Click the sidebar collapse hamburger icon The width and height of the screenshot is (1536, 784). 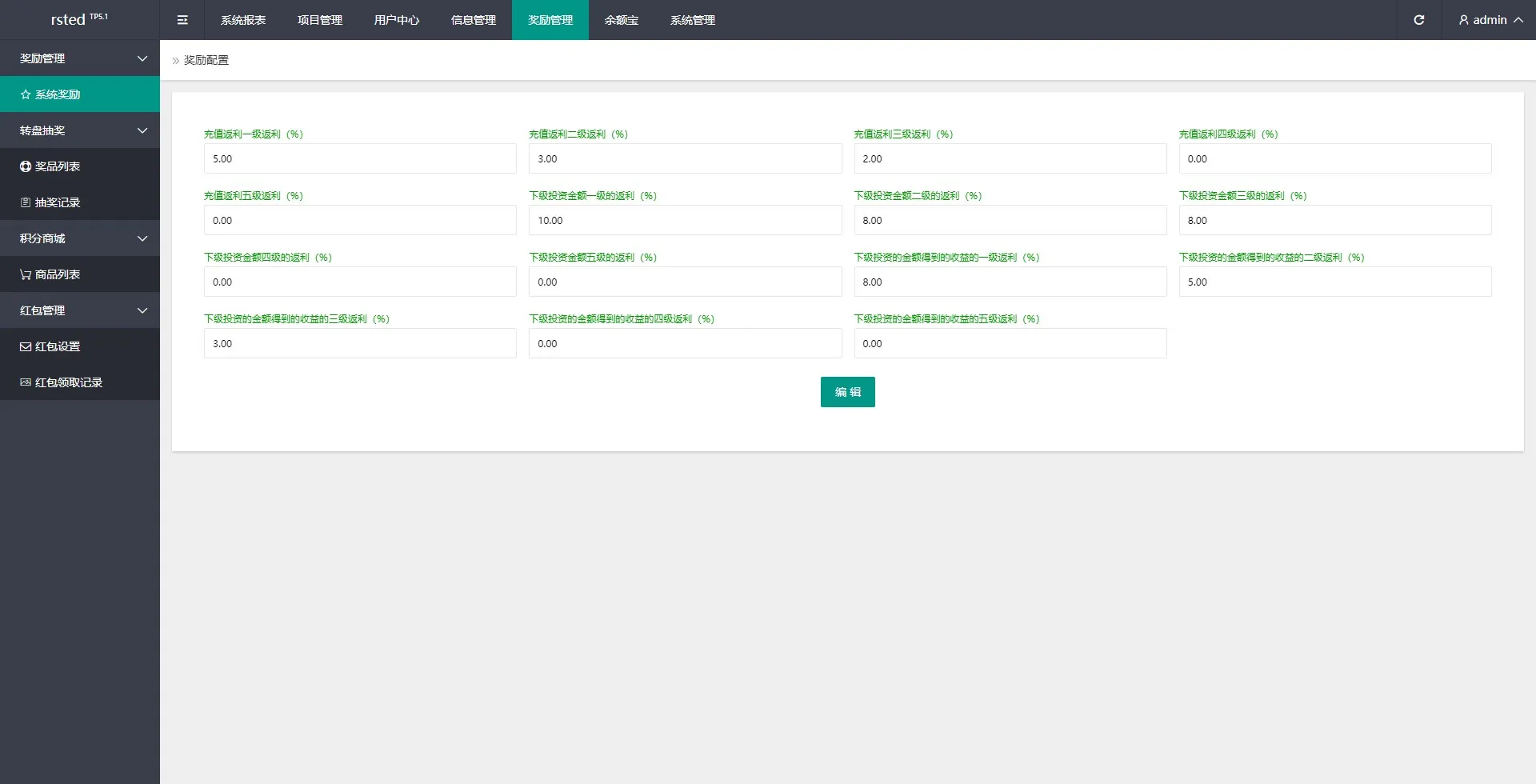point(182,20)
